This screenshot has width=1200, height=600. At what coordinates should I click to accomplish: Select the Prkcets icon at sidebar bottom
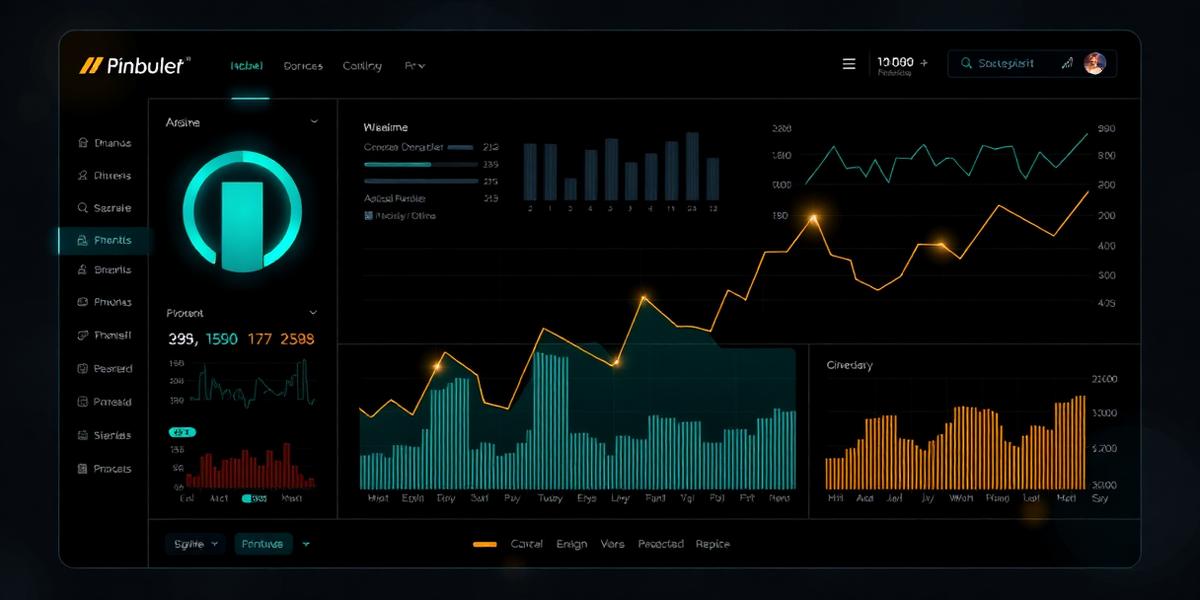pos(85,468)
